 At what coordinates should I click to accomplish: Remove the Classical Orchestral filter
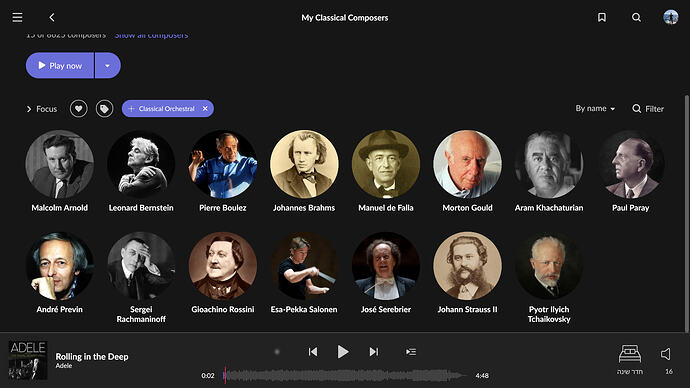(x=205, y=109)
